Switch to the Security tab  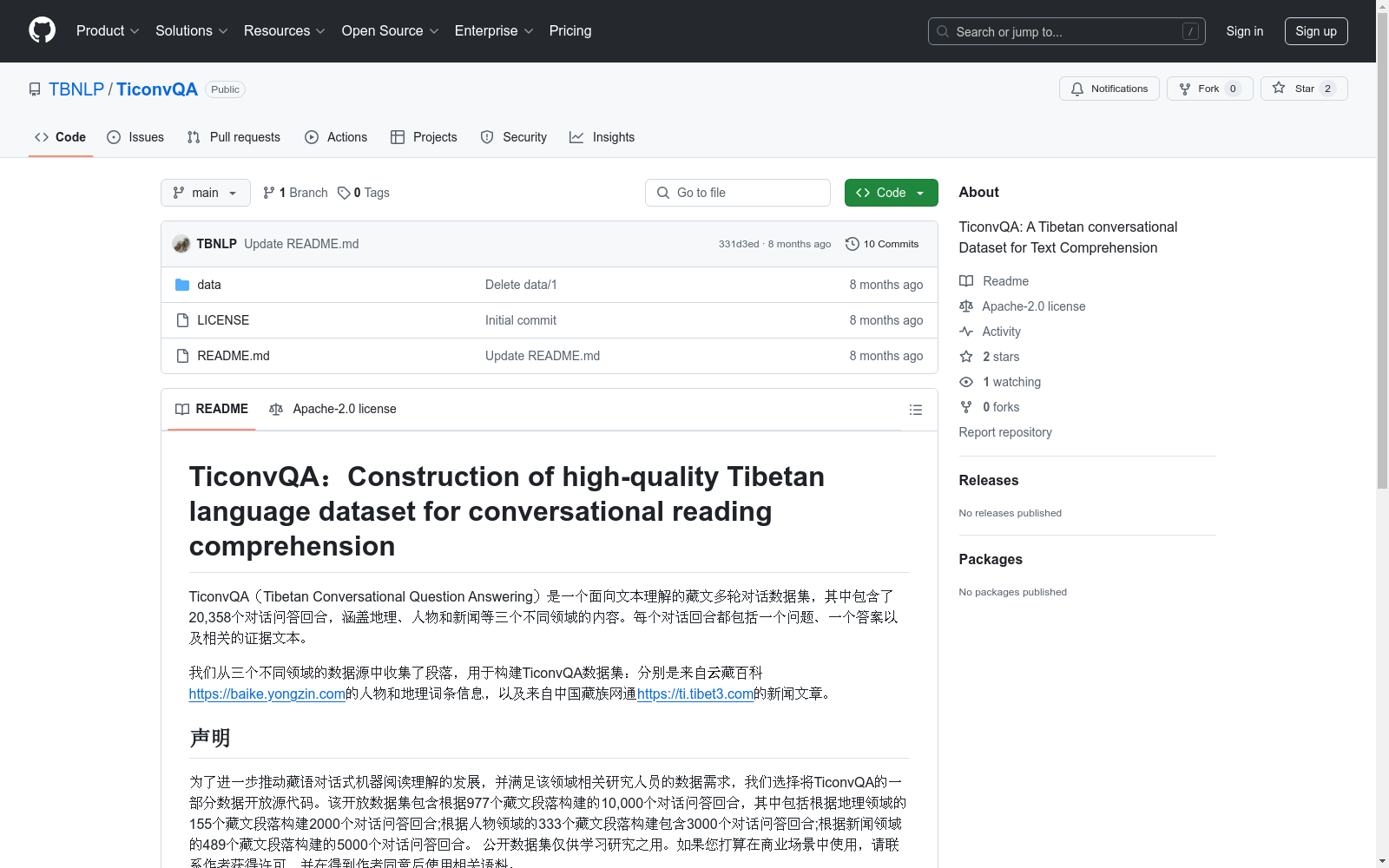click(x=514, y=137)
